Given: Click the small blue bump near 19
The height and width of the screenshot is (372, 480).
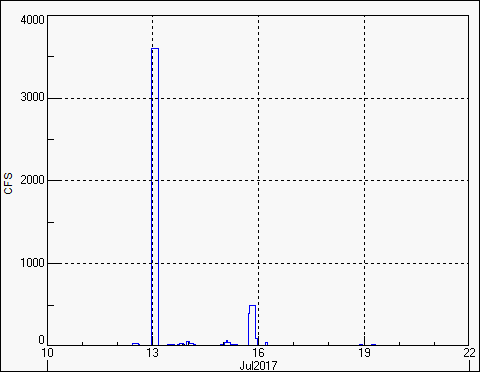Looking at the screenshot, I should [373, 345].
